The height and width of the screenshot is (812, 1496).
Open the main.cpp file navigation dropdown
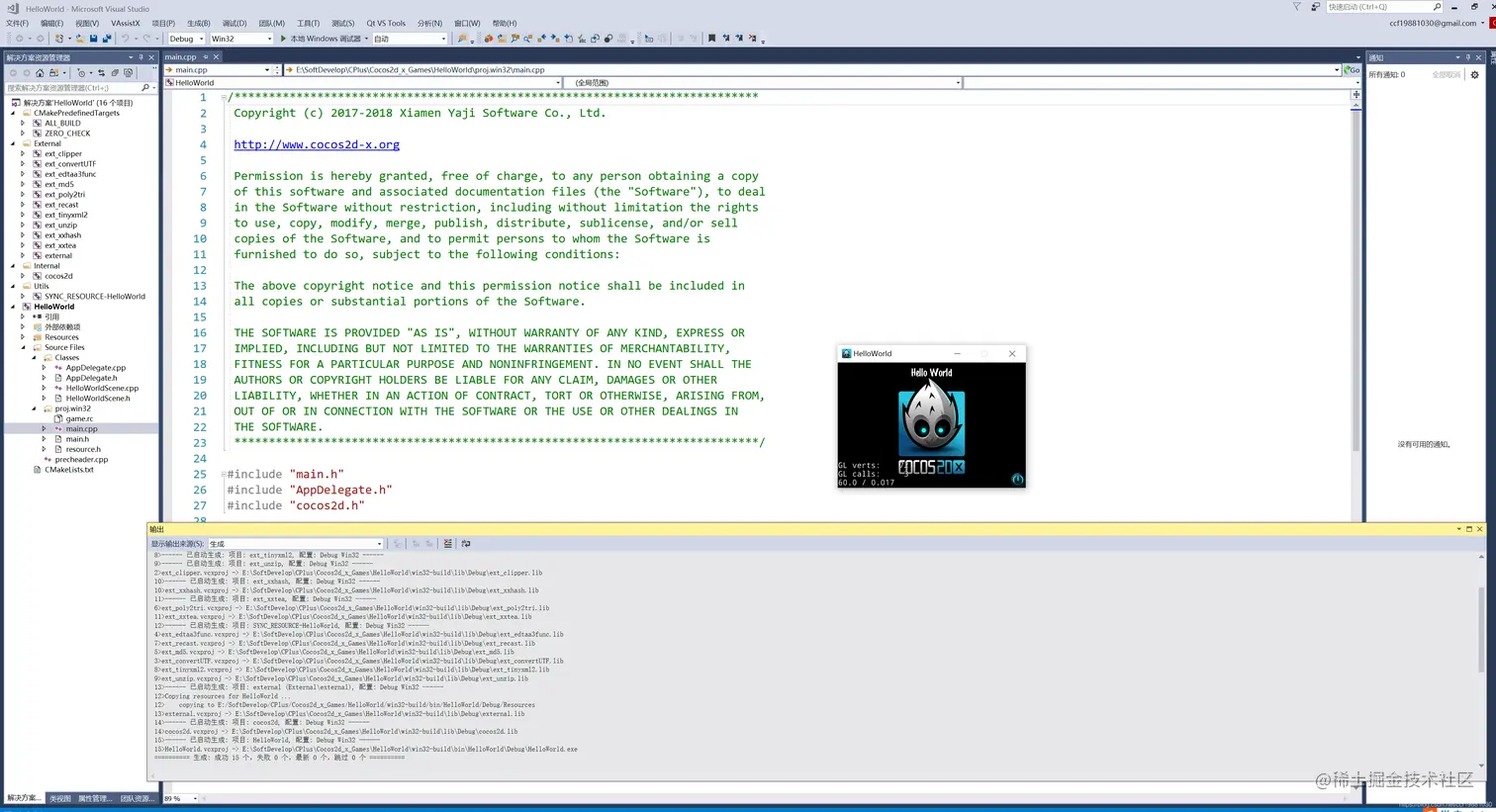[267, 70]
